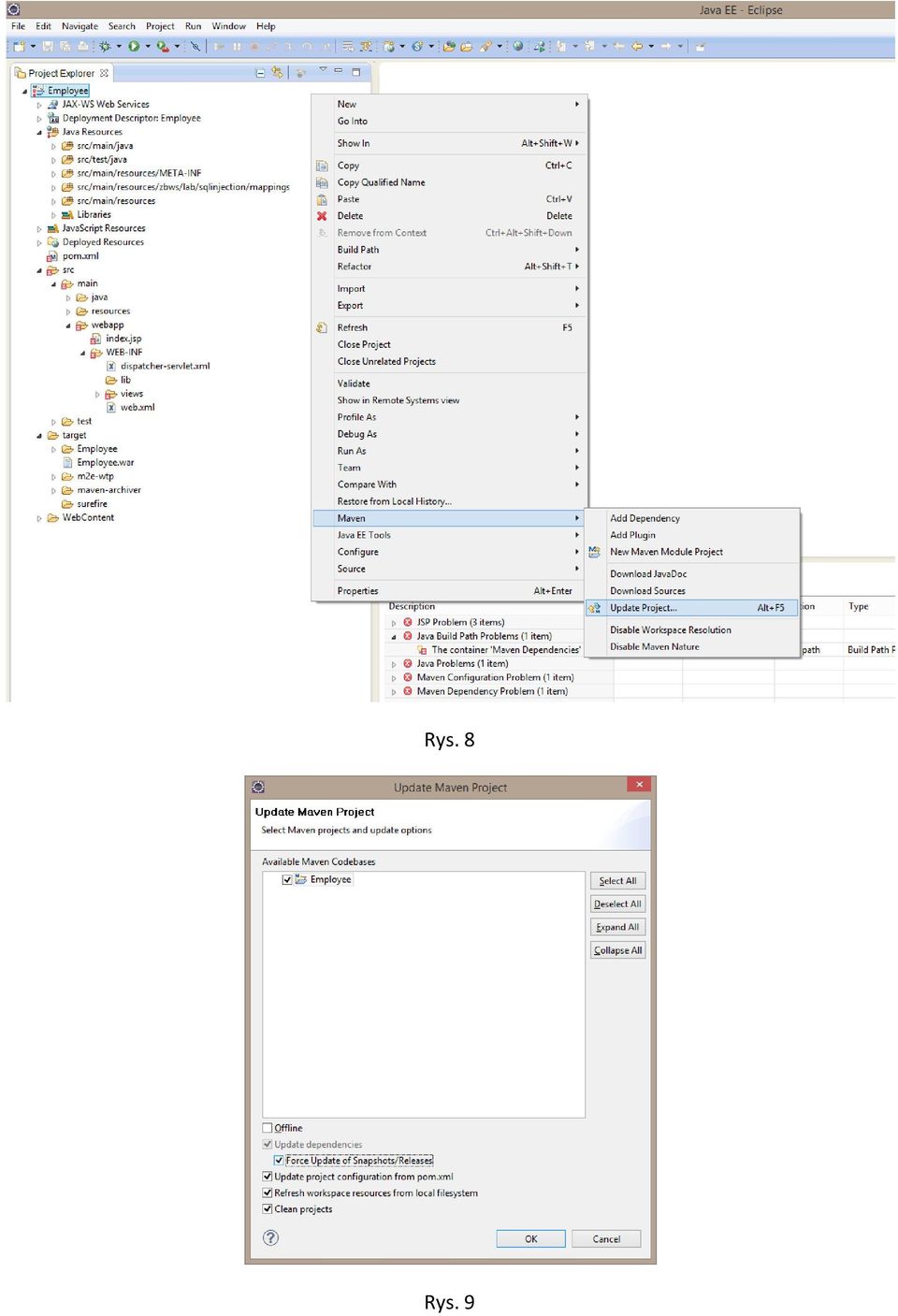Toggle Force Update of Snapshots/Releases checkbox
Viewport: 898px width, 1316px height.
pyautogui.click(x=279, y=1161)
